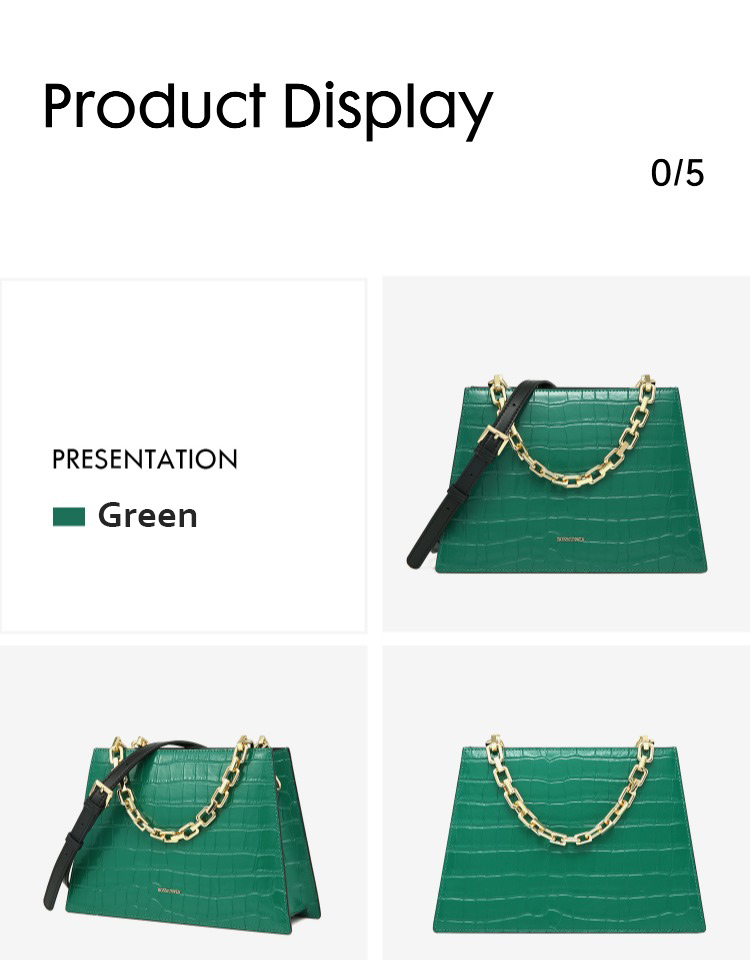The image size is (750, 960).
Task: Click the Product Display heading
Action: click(268, 109)
